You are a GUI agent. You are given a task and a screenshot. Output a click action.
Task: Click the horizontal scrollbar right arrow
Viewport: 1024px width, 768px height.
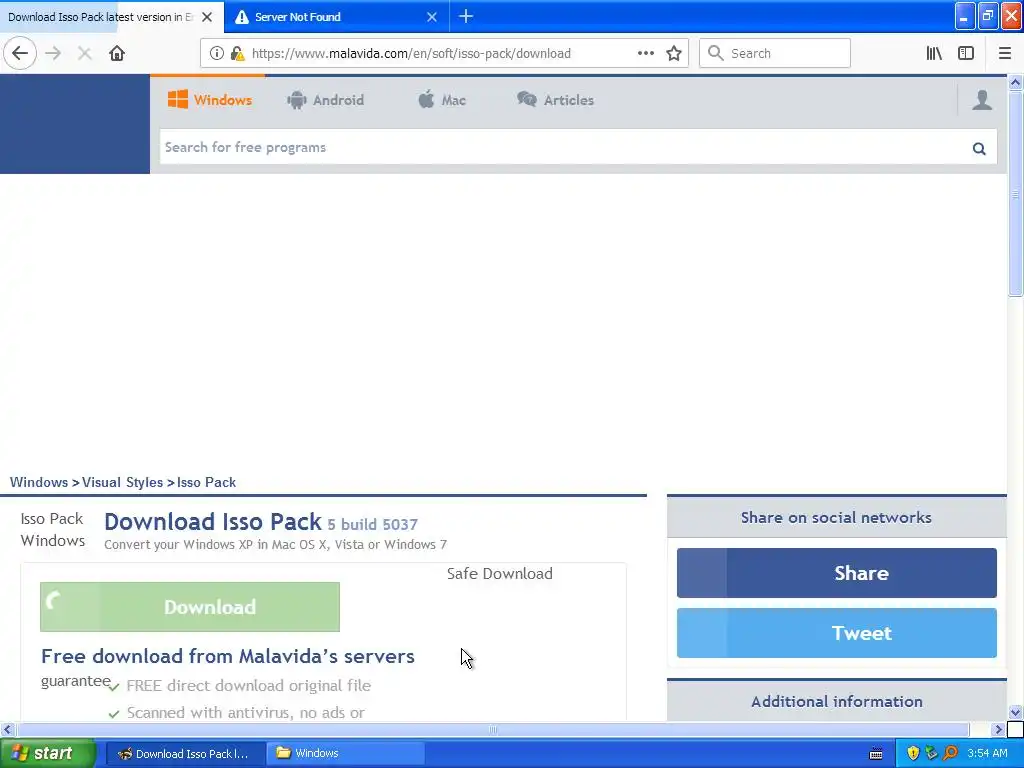click(x=998, y=729)
